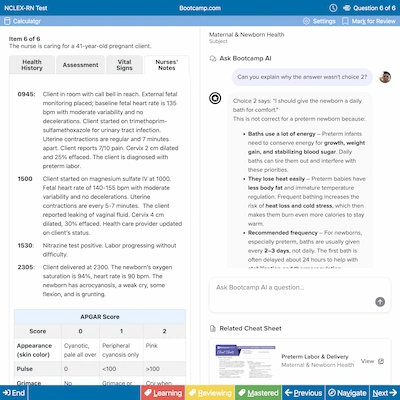Click the 2305 nurses' note timestamp
Image resolution: width=400 pixels, height=400 pixels.
pyautogui.click(x=26, y=267)
